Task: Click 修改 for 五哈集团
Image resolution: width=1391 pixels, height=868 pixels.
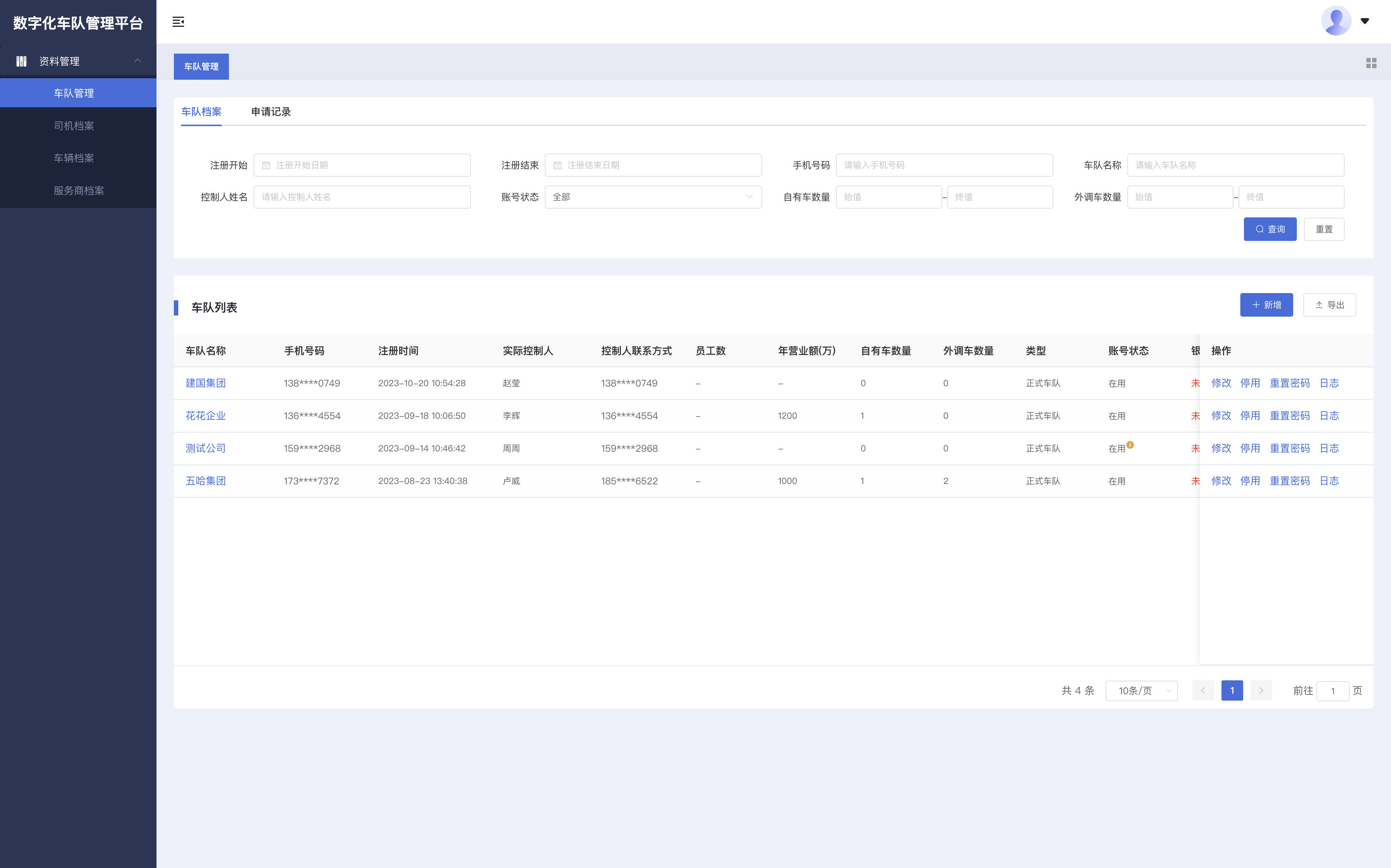Action: pyautogui.click(x=1221, y=481)
